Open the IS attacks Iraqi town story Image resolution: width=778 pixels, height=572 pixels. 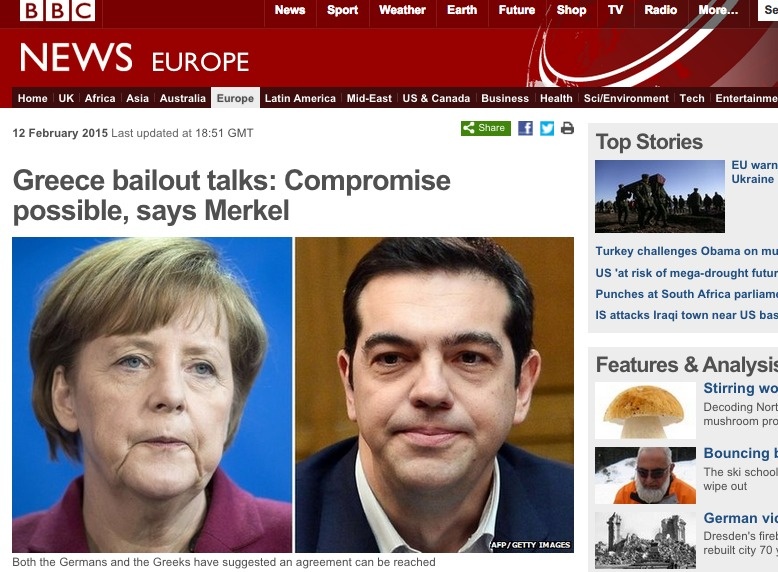tap(687, 315)
